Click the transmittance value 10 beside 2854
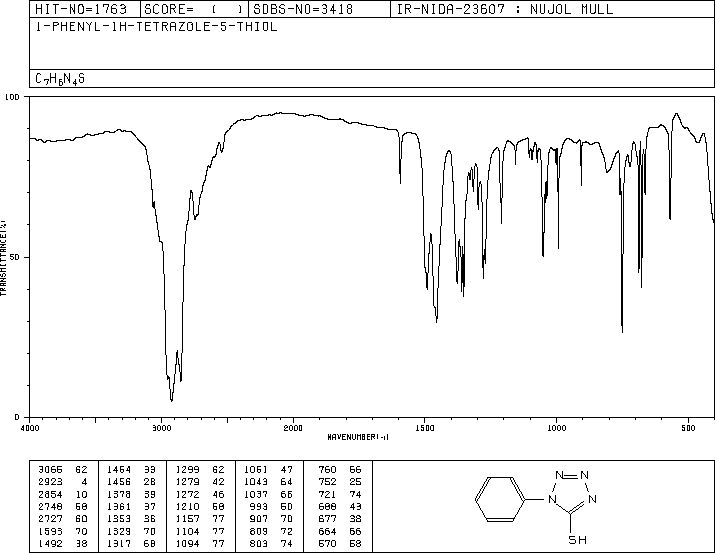Screen dimensions: 715x553 tap(82, 494)
